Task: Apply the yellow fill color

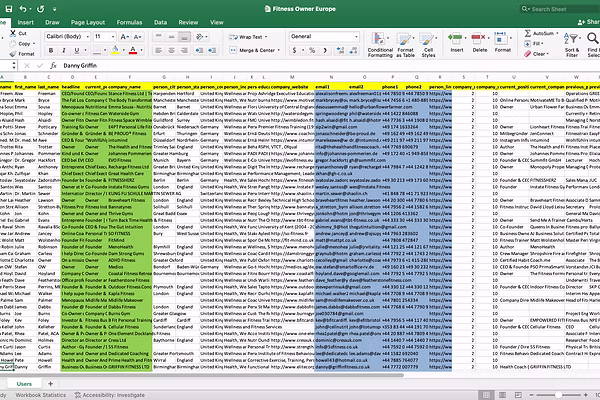Action: [x=115, y=50]
